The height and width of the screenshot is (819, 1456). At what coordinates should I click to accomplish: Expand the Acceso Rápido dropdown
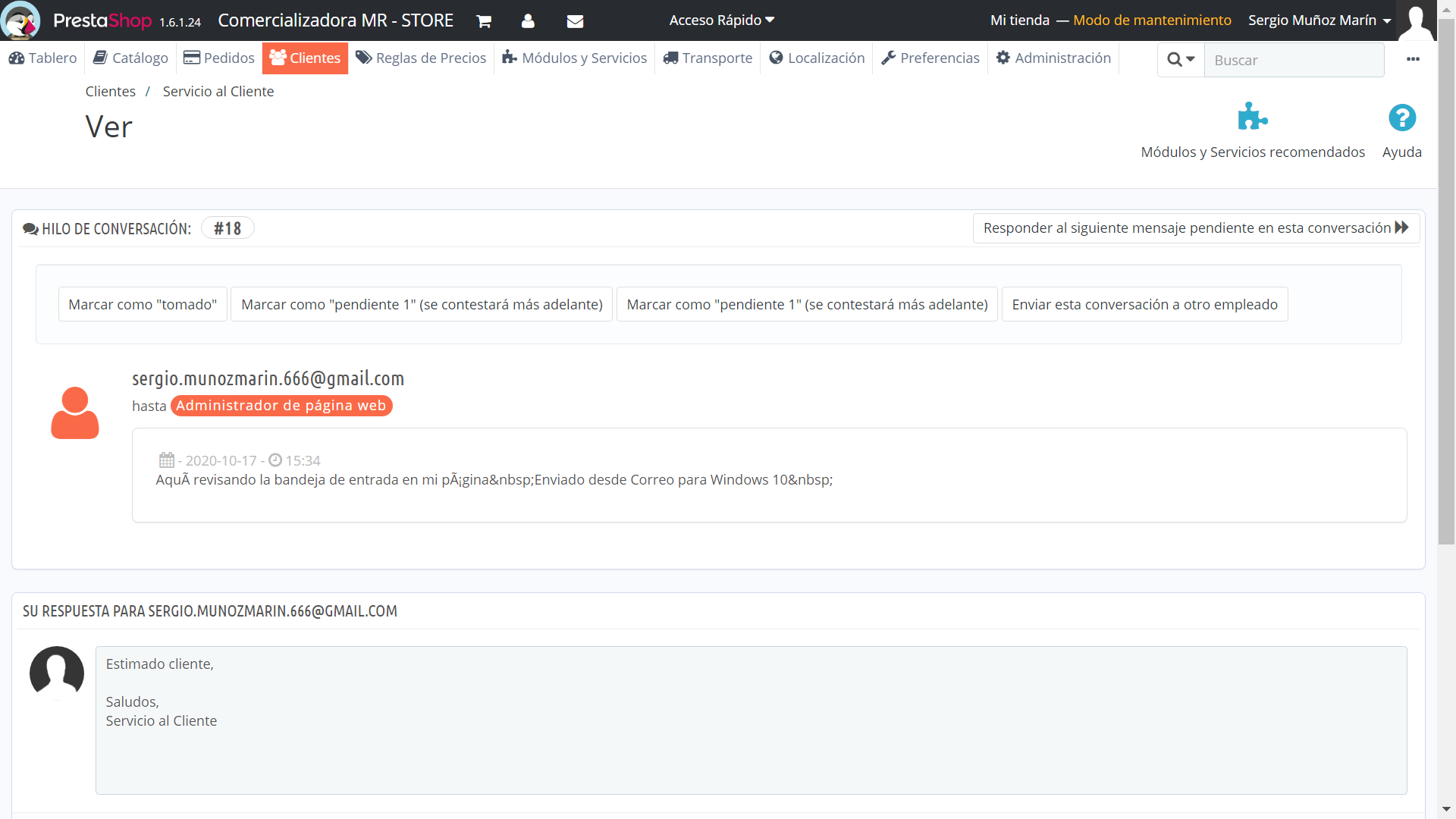click(x=721, y=20)
